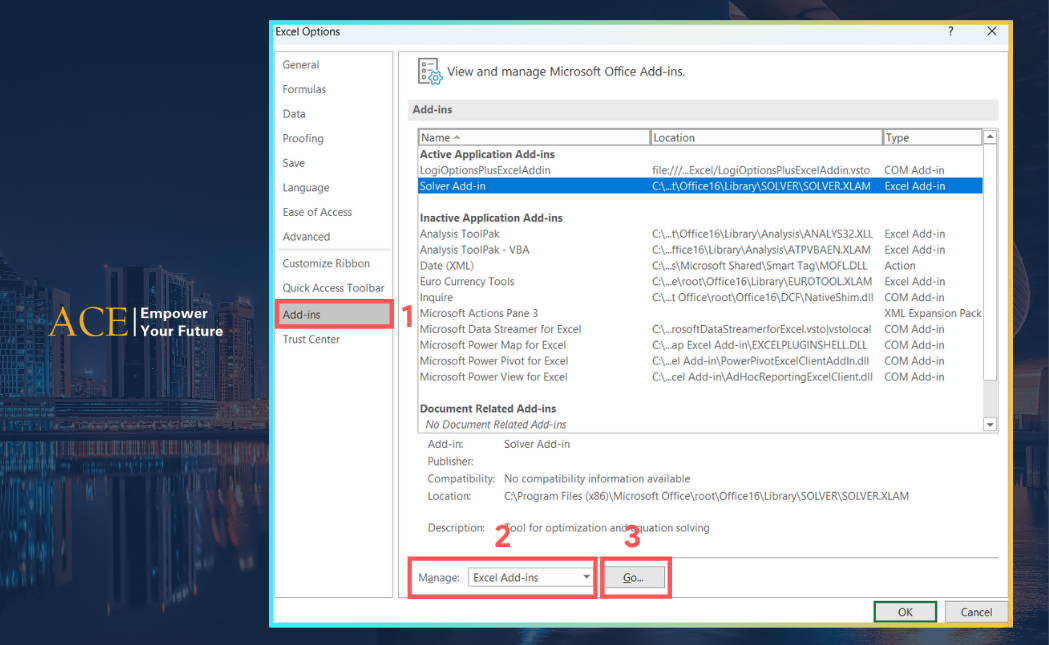Click the Location column header
Viewport: 1049px width, 645px height.
click(765, 138)
